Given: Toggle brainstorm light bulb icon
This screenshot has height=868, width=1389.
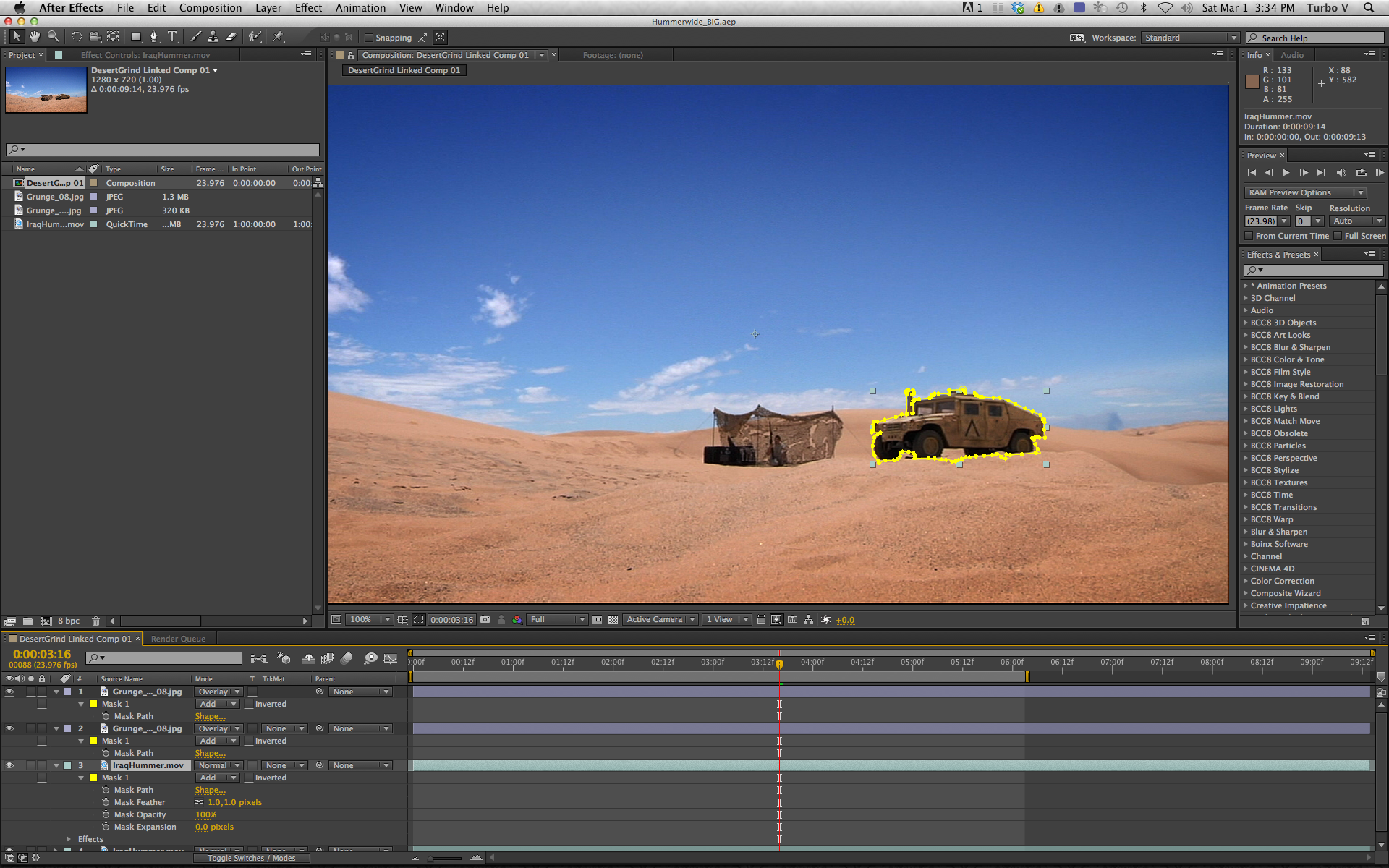Looking at the screenshot, I should (x=370, y=659).
